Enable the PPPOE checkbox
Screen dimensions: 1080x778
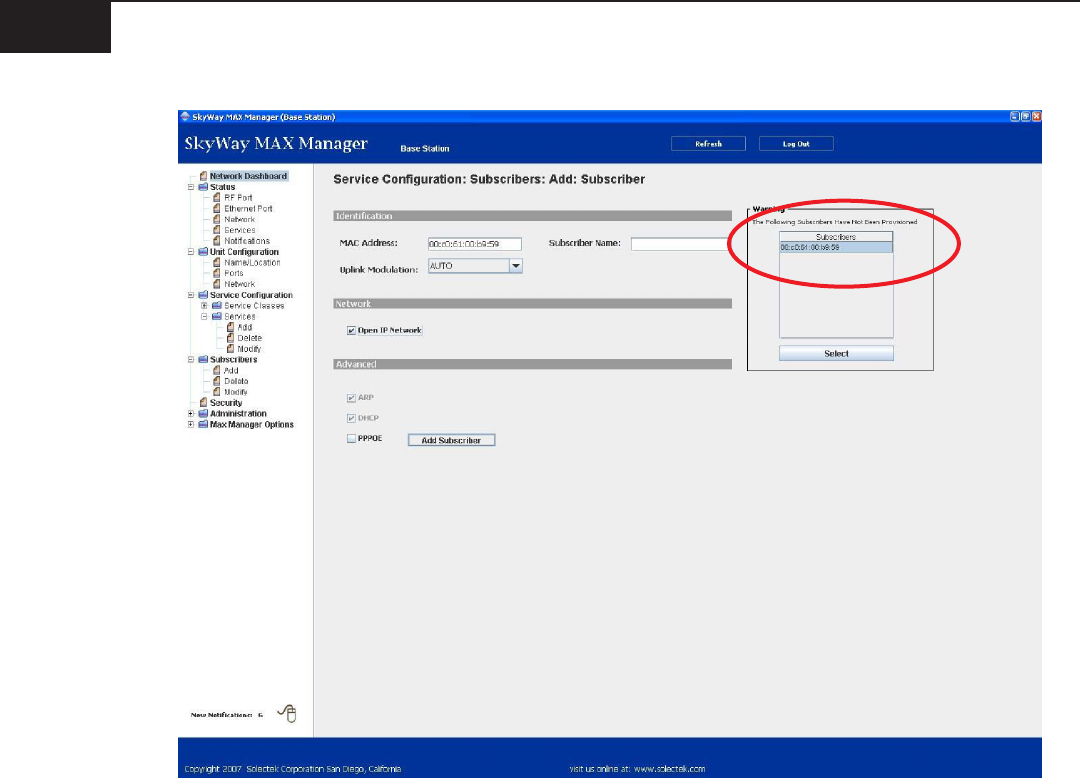[351, 439]
